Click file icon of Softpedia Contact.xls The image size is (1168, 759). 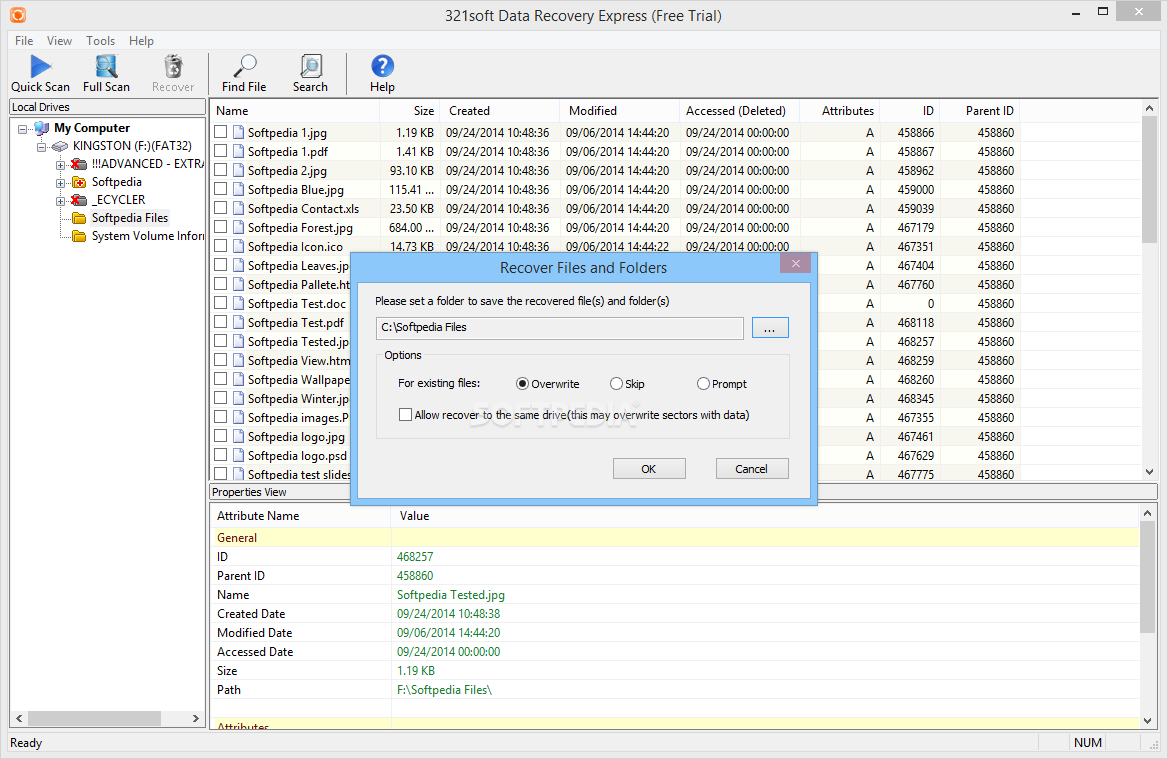238,209
